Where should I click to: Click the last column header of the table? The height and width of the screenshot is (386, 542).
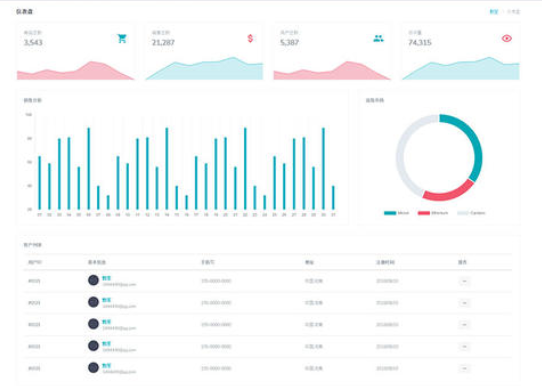(x=462, y=262)
